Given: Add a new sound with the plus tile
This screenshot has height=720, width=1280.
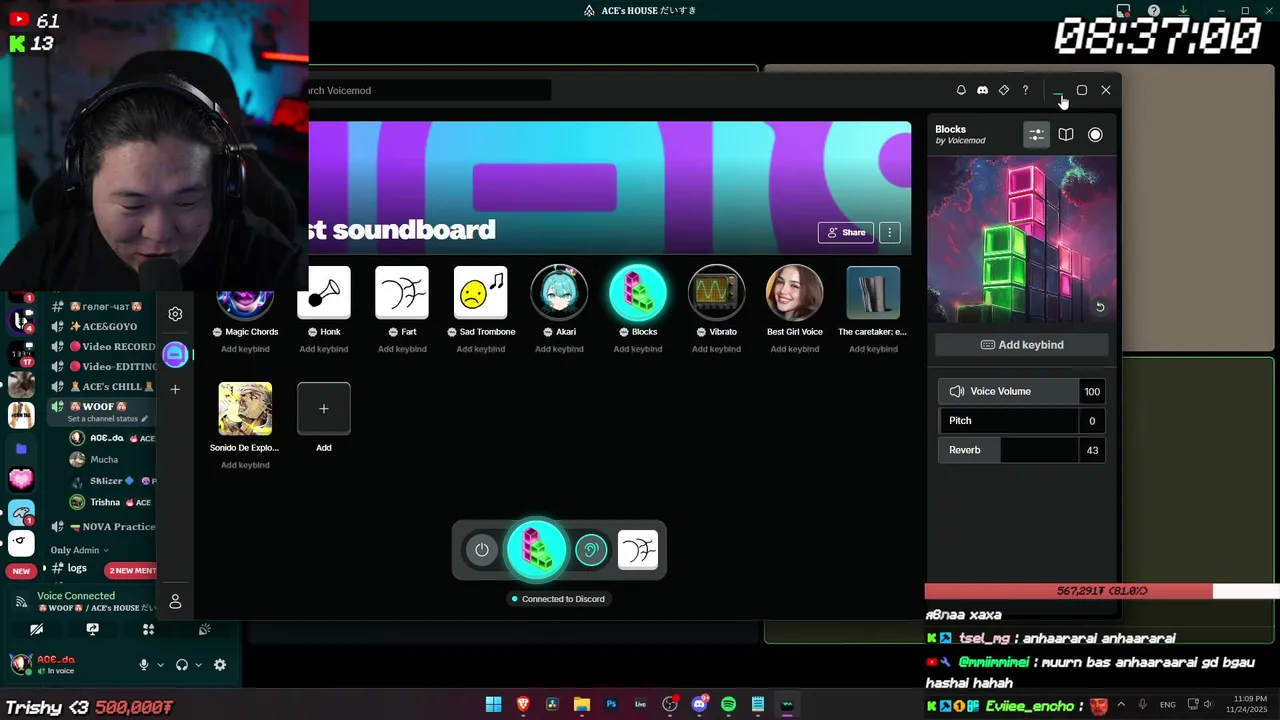Looking at the screenshot, I should 324,408.
